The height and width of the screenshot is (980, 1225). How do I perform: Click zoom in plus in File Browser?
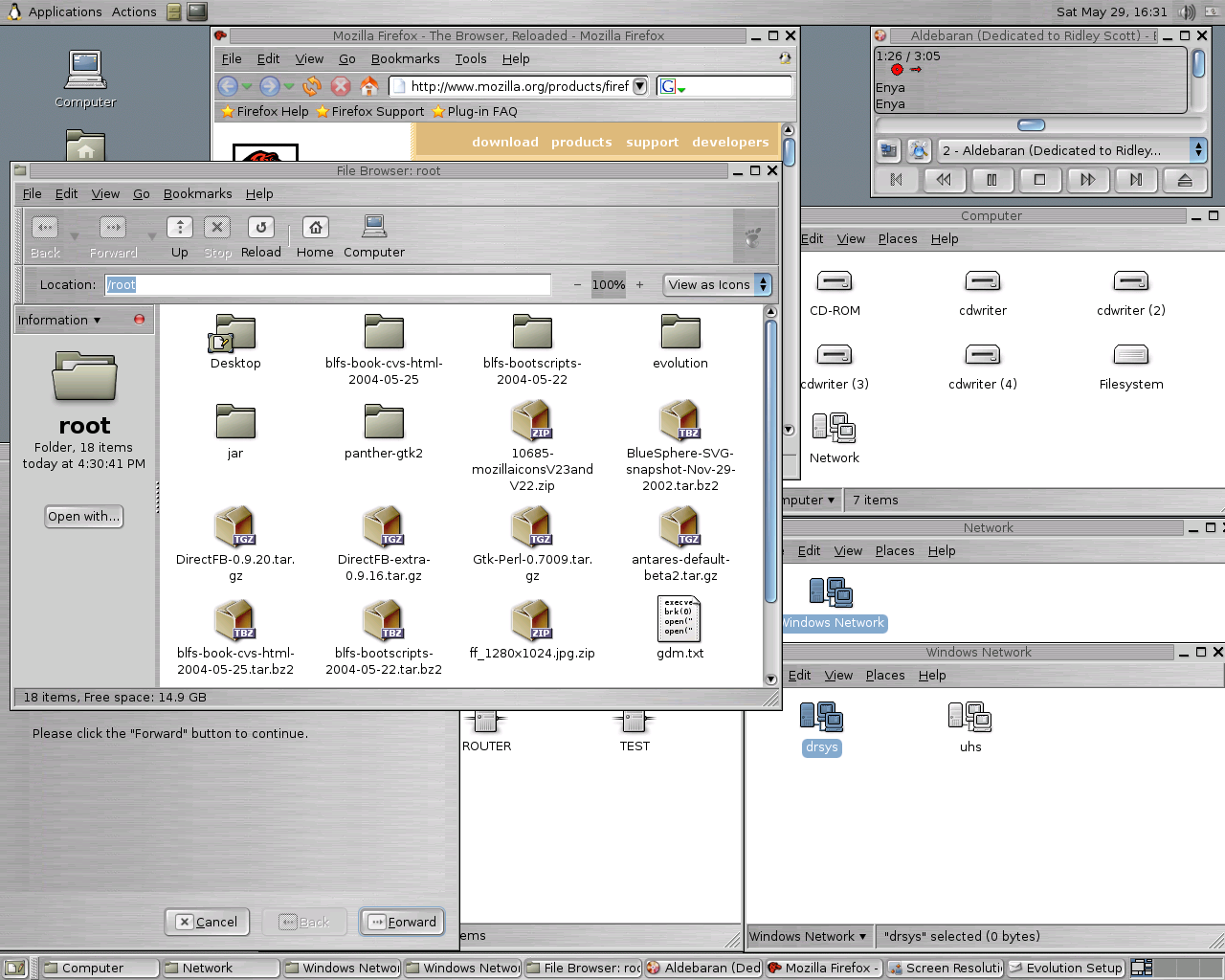pyautogui.click(x=640, y=284)
